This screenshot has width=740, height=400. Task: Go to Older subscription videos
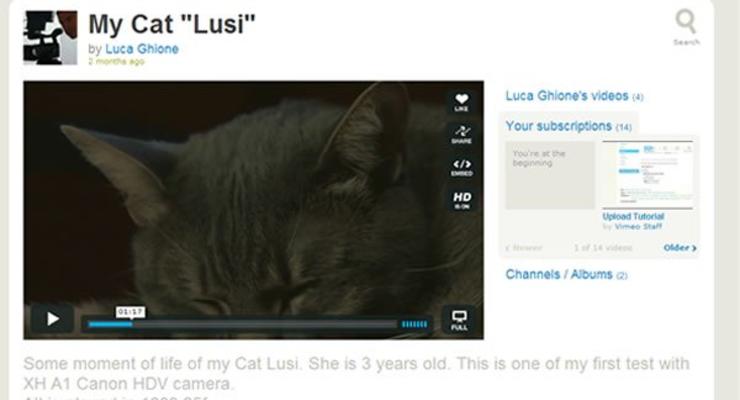pyautogui.click(x=680, y=248)
